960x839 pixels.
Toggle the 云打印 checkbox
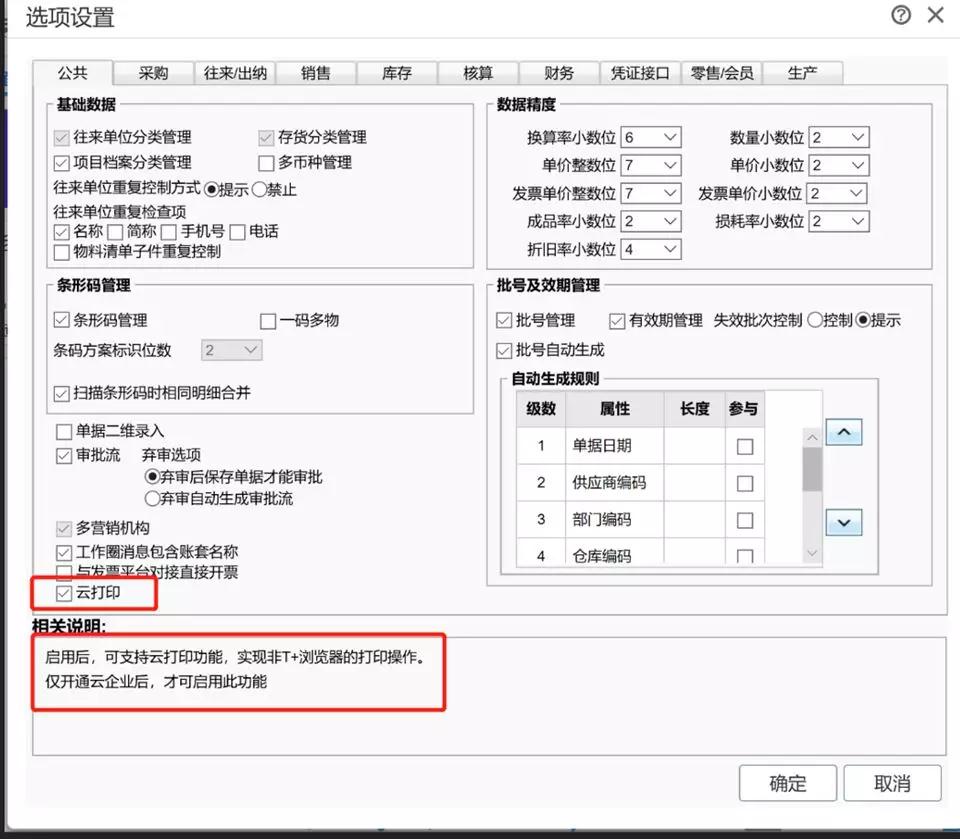[x=65, y=594]
